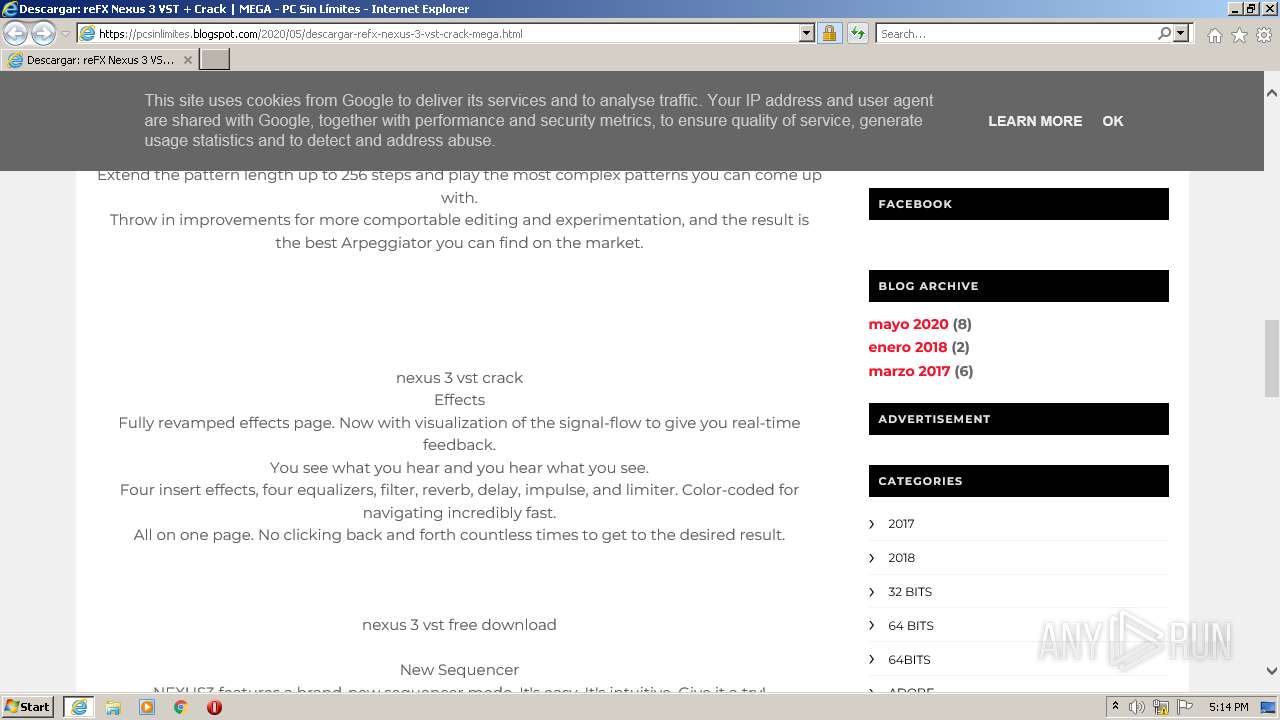The image size is (1280, 720).
Task: Click the 5:14 PM system clock
Action: pos(1228,707)
